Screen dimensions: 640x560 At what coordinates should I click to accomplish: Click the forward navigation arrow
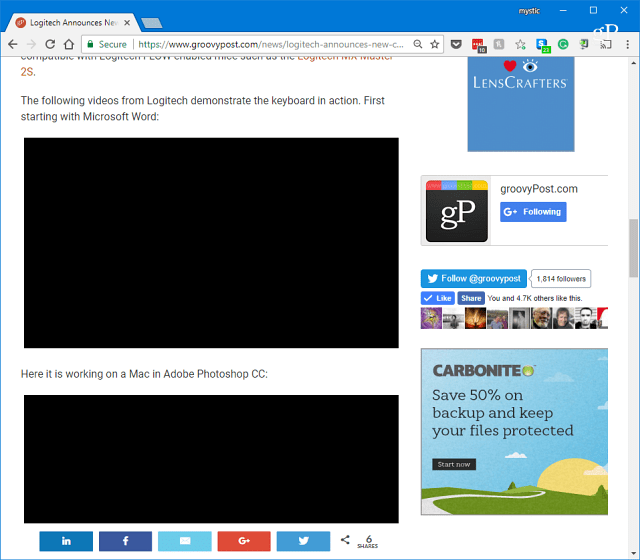(31, 44)
